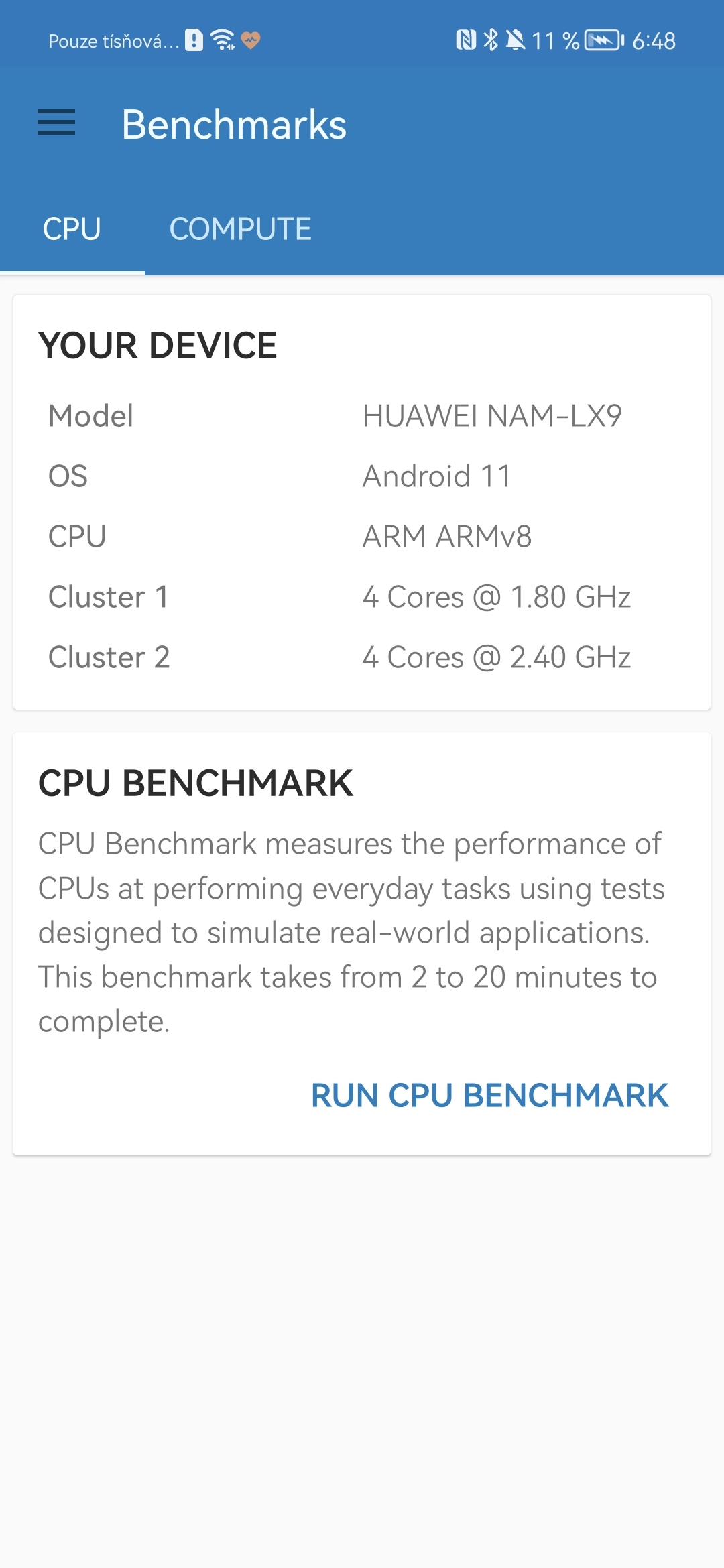The width and height of the screenshot is (724, 1568).
Task: Tap the battery charging icon
Action: coord(604,40)
